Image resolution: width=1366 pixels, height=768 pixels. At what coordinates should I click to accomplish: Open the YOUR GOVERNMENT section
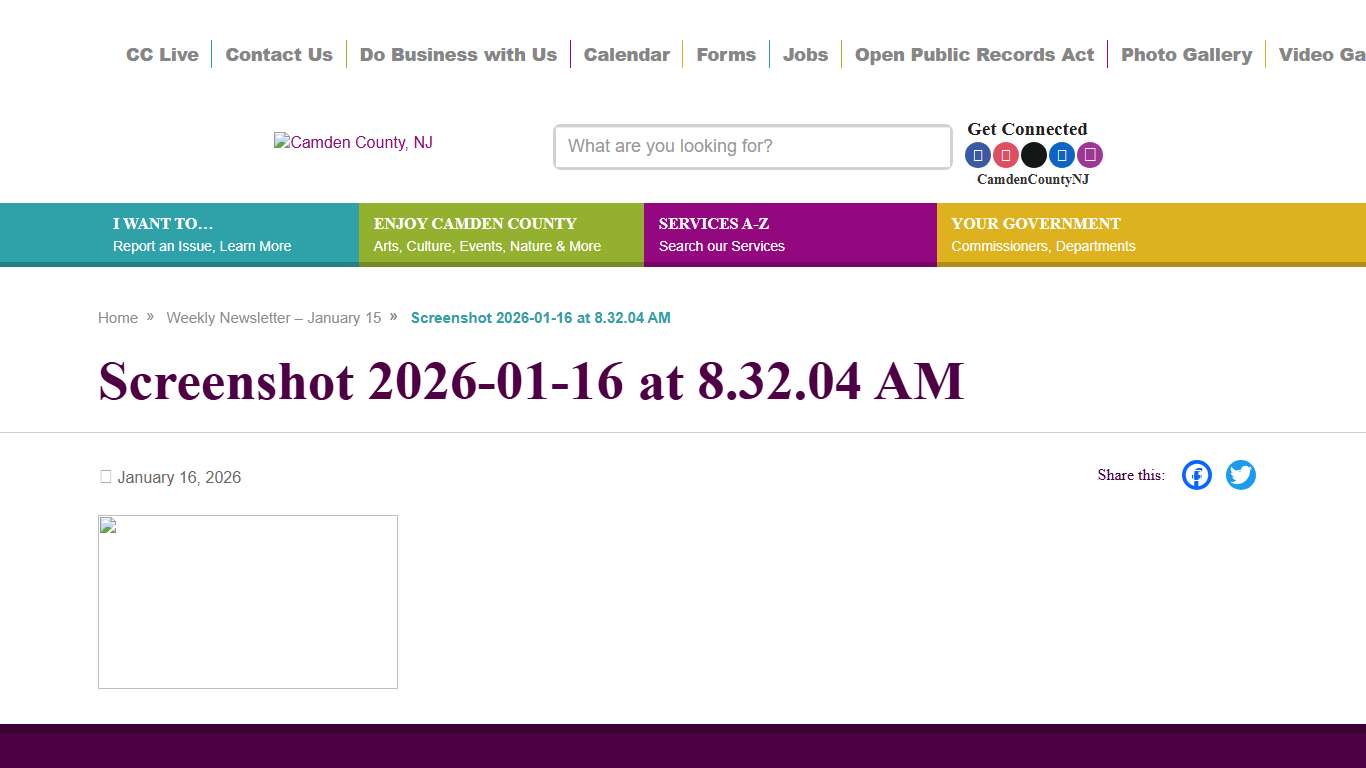pyautogui.click(x=1043, y=233)
